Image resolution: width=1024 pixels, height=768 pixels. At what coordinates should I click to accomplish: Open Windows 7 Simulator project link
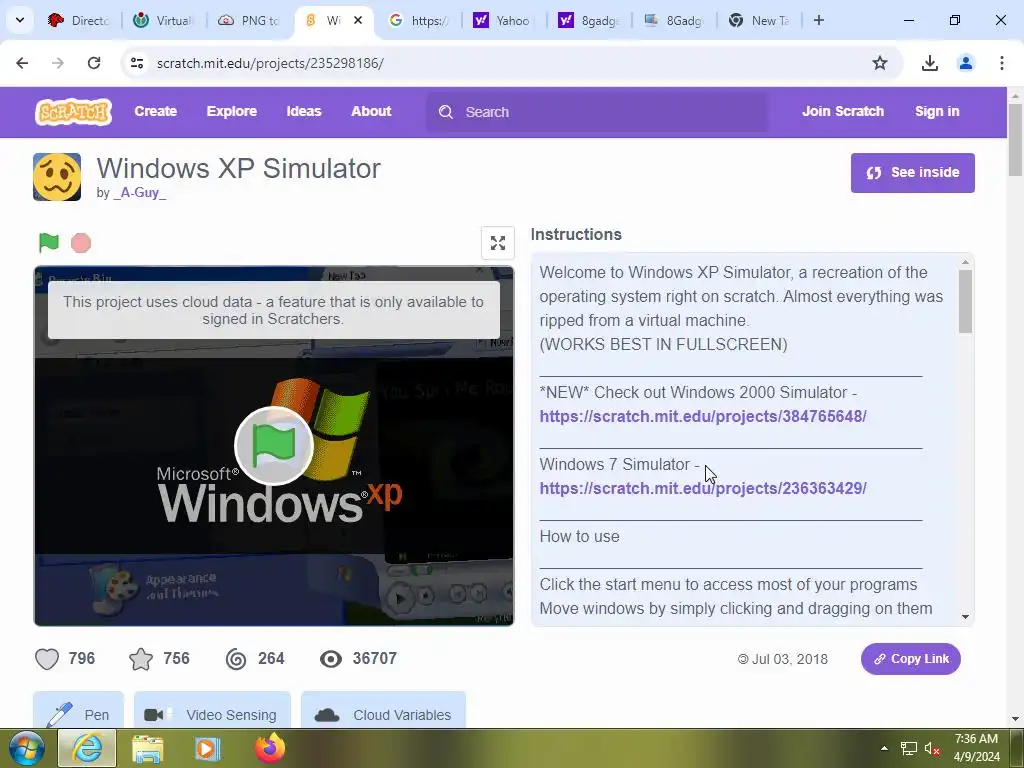pos(703,488)
